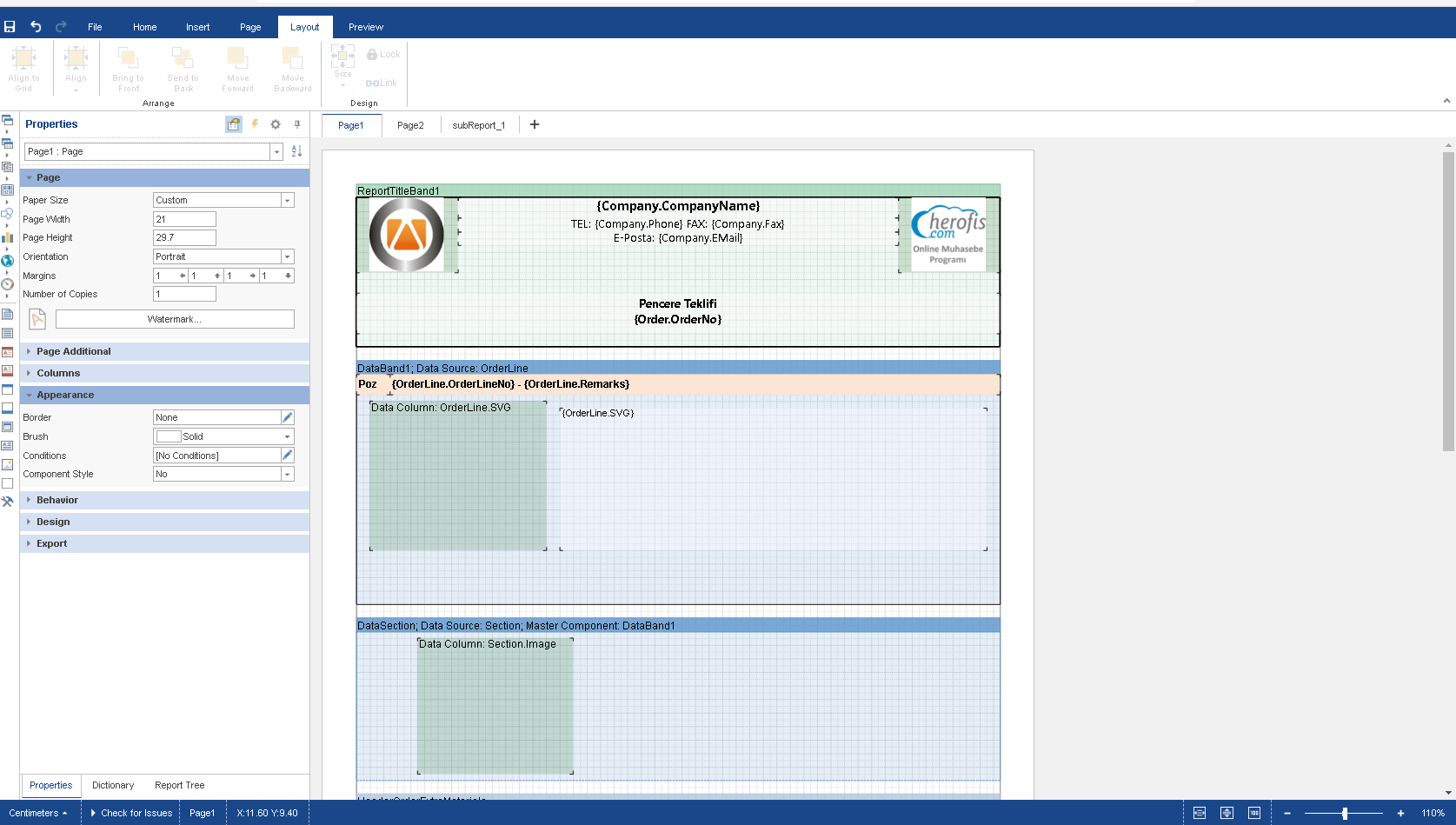
Task: Expand the Export section
Action: (164, 543)
